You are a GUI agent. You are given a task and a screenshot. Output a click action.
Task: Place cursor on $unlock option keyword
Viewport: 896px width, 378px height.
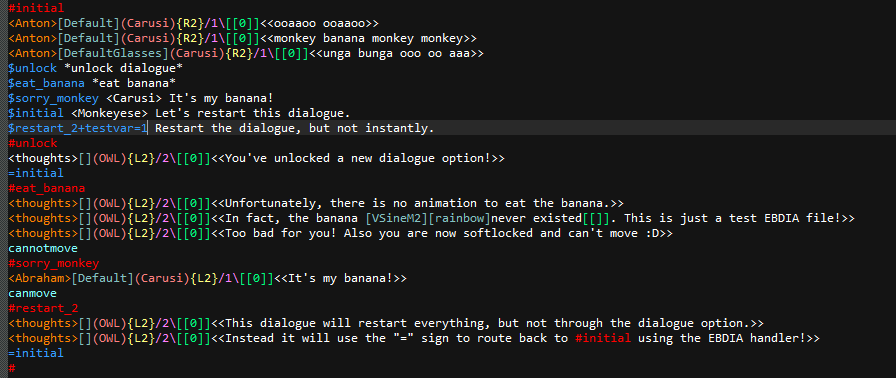pos(33,69)
